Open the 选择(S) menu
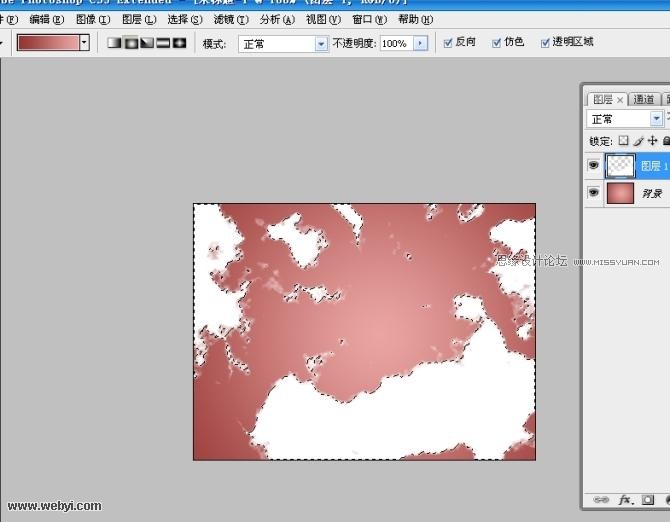The height and width of the screenshot is (522, 670). tap(185, 20)
